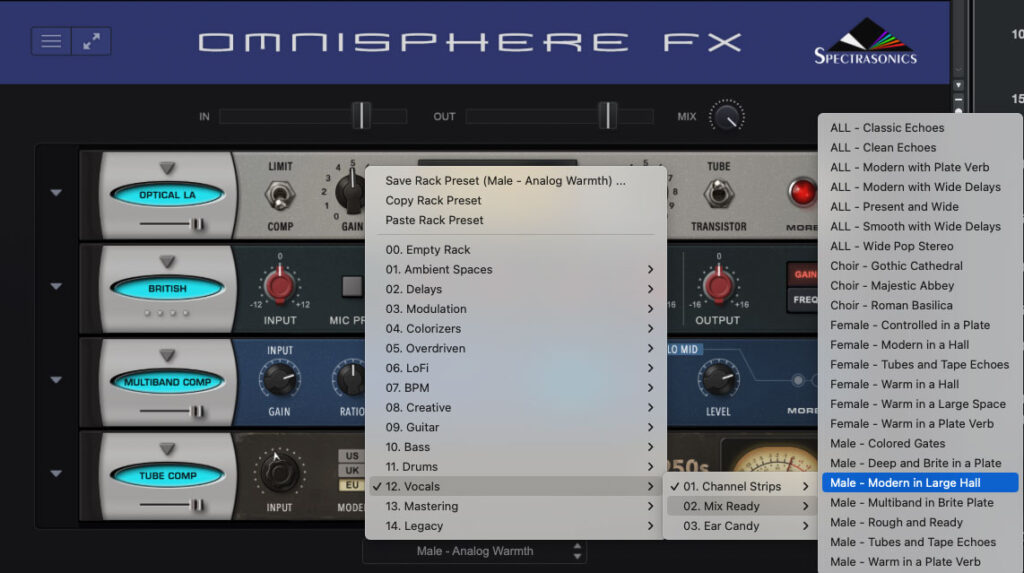Open the 09. Guitar submenu
This screenshot has height=573, width=1024.
pyautogui.click(x=516, y=427)
